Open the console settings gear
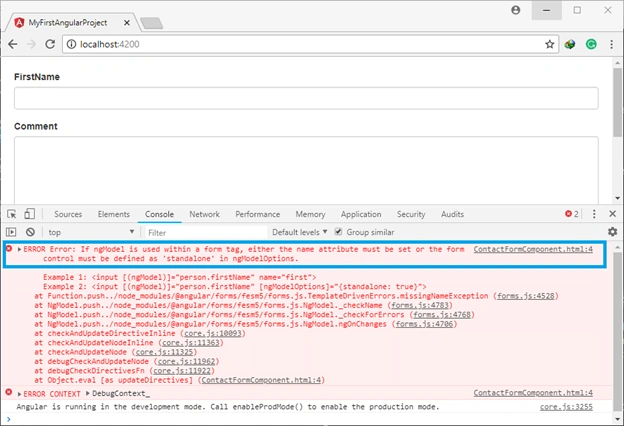624x426 pixels. click(x=612, y=232)
